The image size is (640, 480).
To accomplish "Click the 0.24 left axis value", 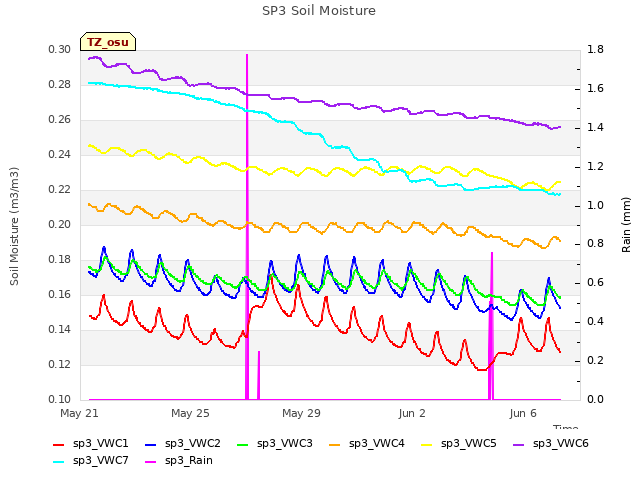I will [60, 154].
